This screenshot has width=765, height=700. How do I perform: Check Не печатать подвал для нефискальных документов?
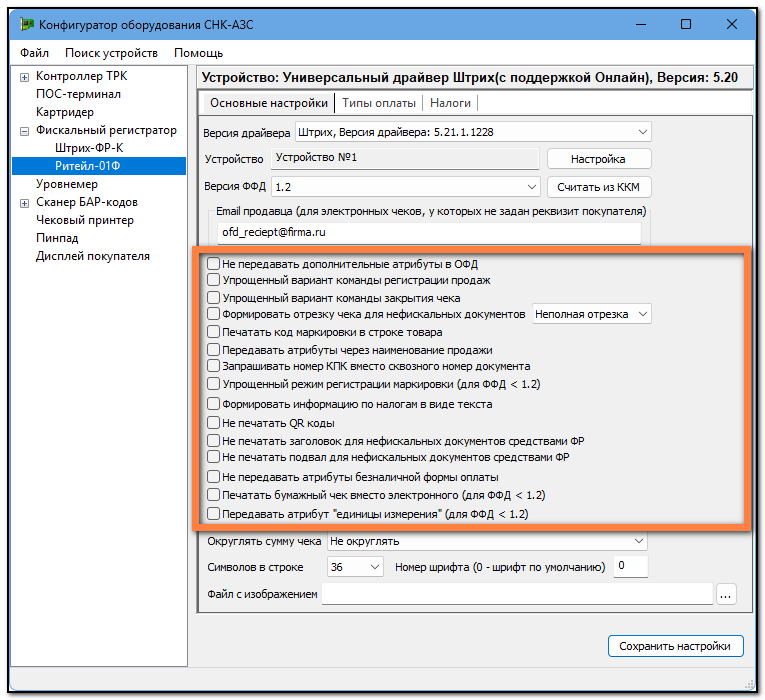pos(213,457)
